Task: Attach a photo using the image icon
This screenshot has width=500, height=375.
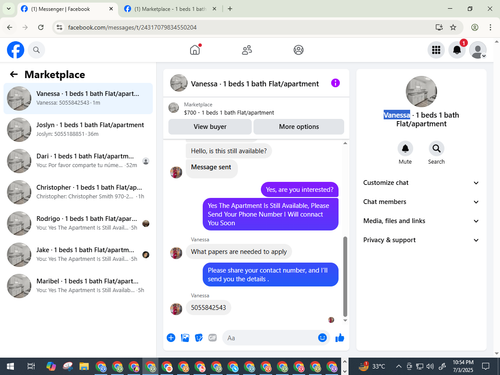Action: 185,338
